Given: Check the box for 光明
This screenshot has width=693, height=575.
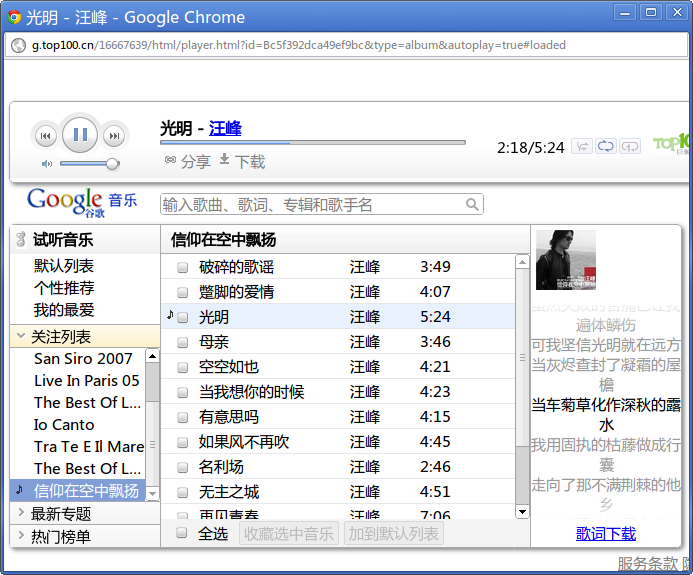Looking at the screenshot, I should [183, 317].
